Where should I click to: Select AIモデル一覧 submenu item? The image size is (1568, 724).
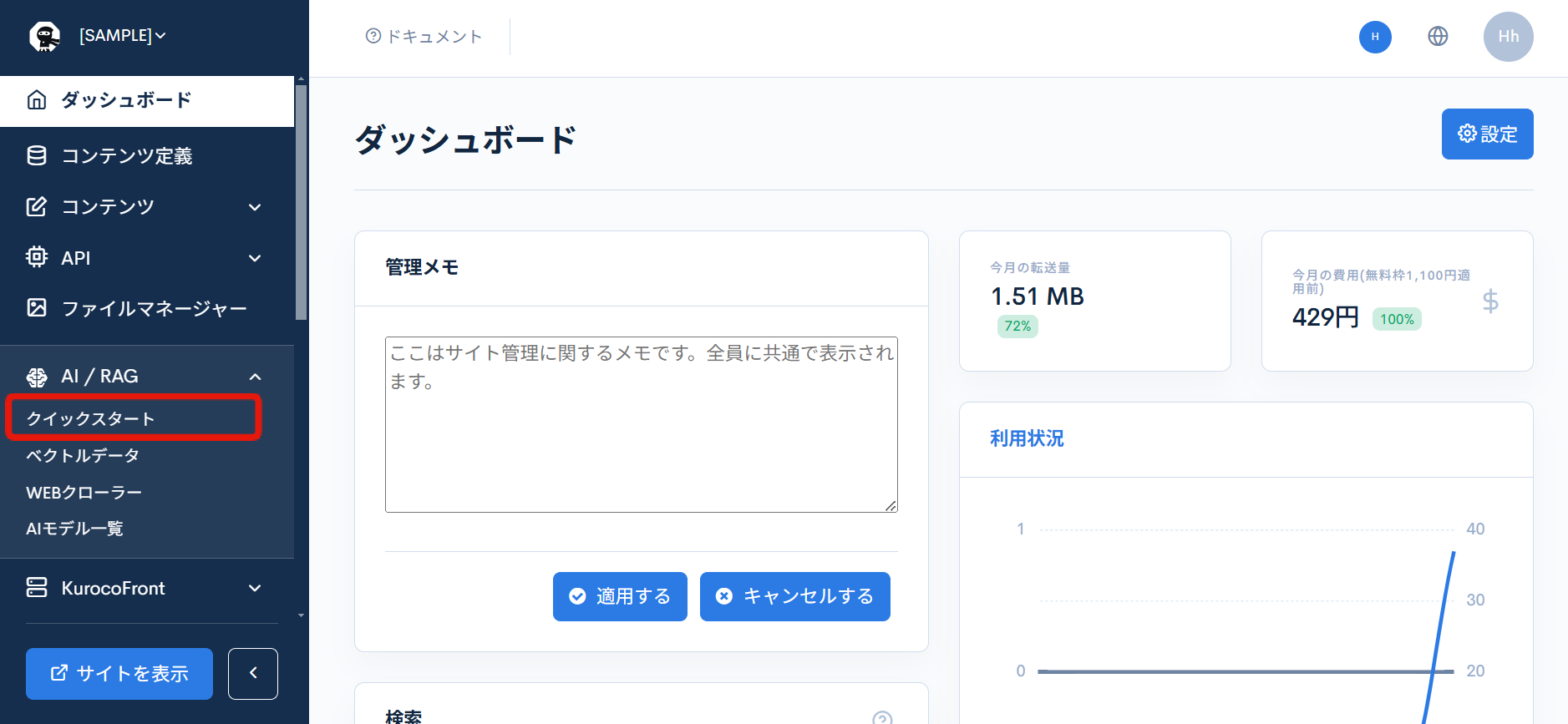(74, 528)
